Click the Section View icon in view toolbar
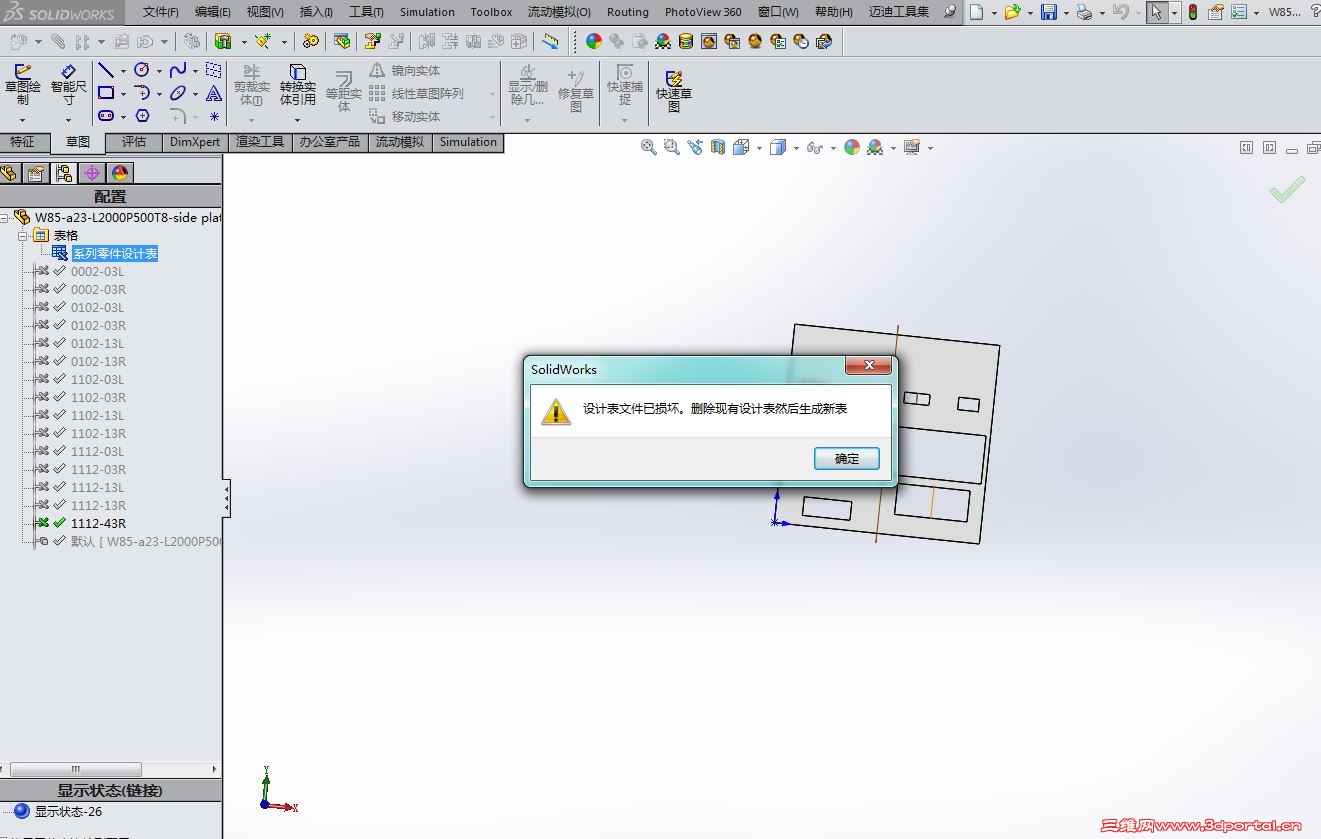The width and height of the screenshot is (1321, 839). click(718, 147)
